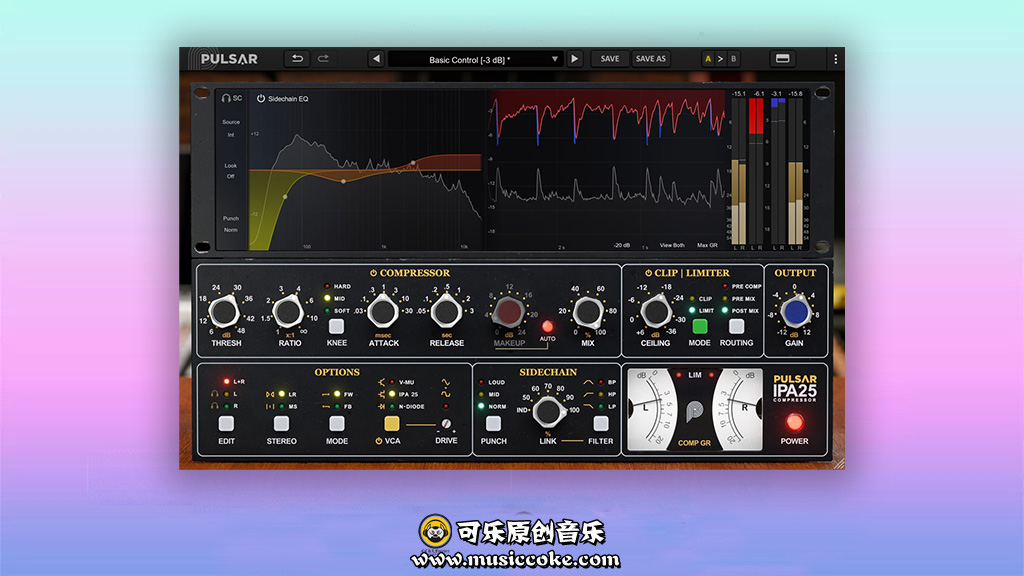Change the sidechain Source Int selector
This screenshot has width=1024, height=576.
(x=230, y=134)
